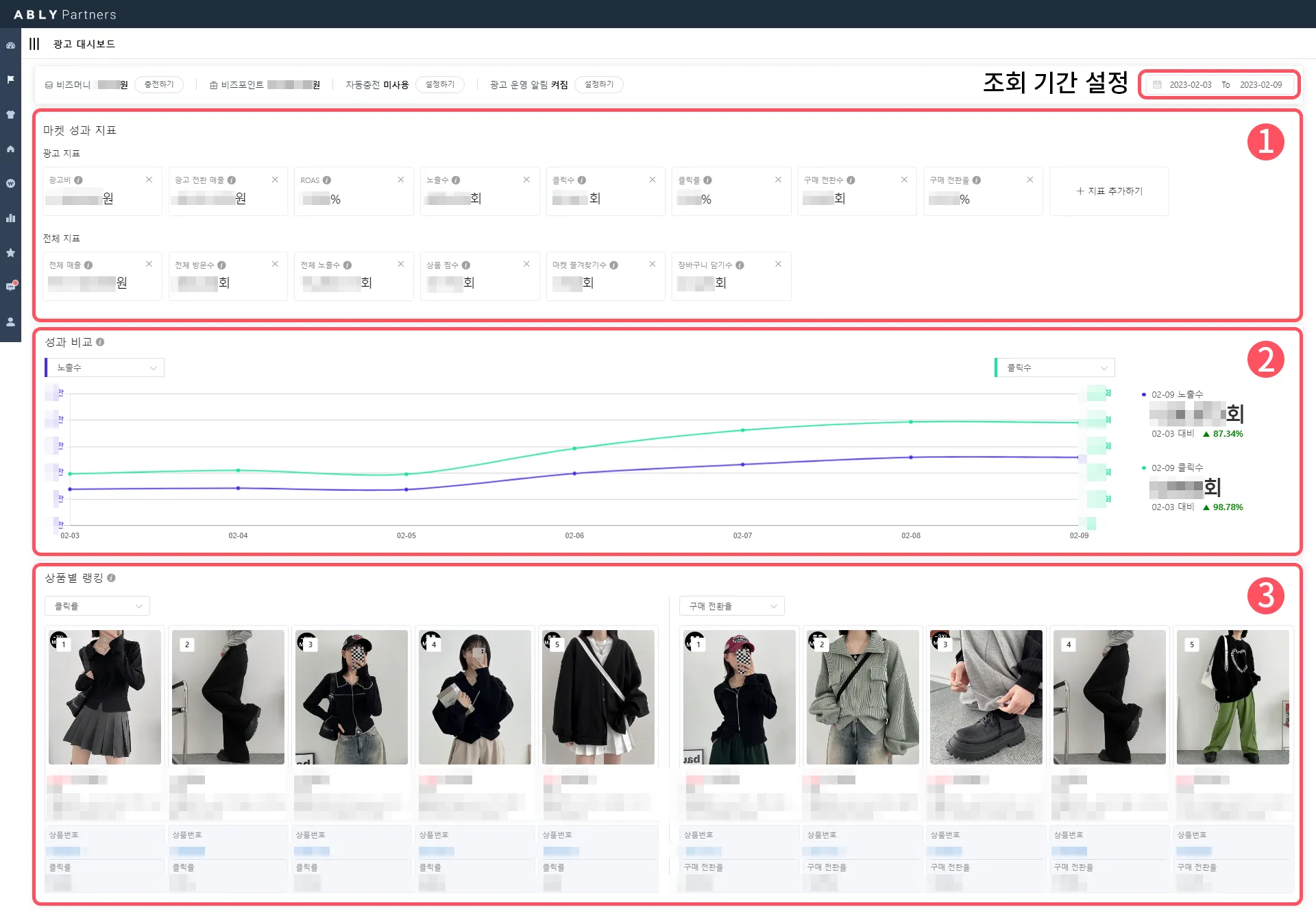
Task: Open chat messages icon with red badge
Action: pyautogui.click(x=10, y=287)
